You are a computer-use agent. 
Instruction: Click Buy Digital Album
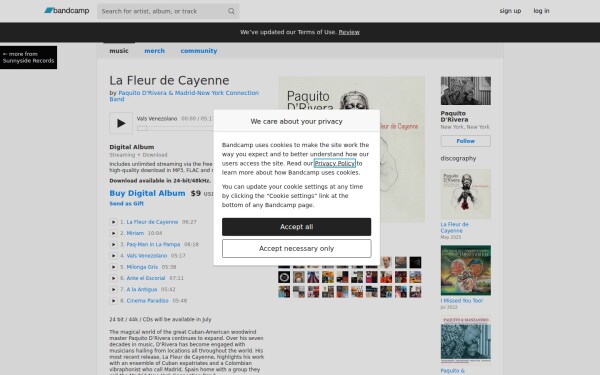coord(147,193)
